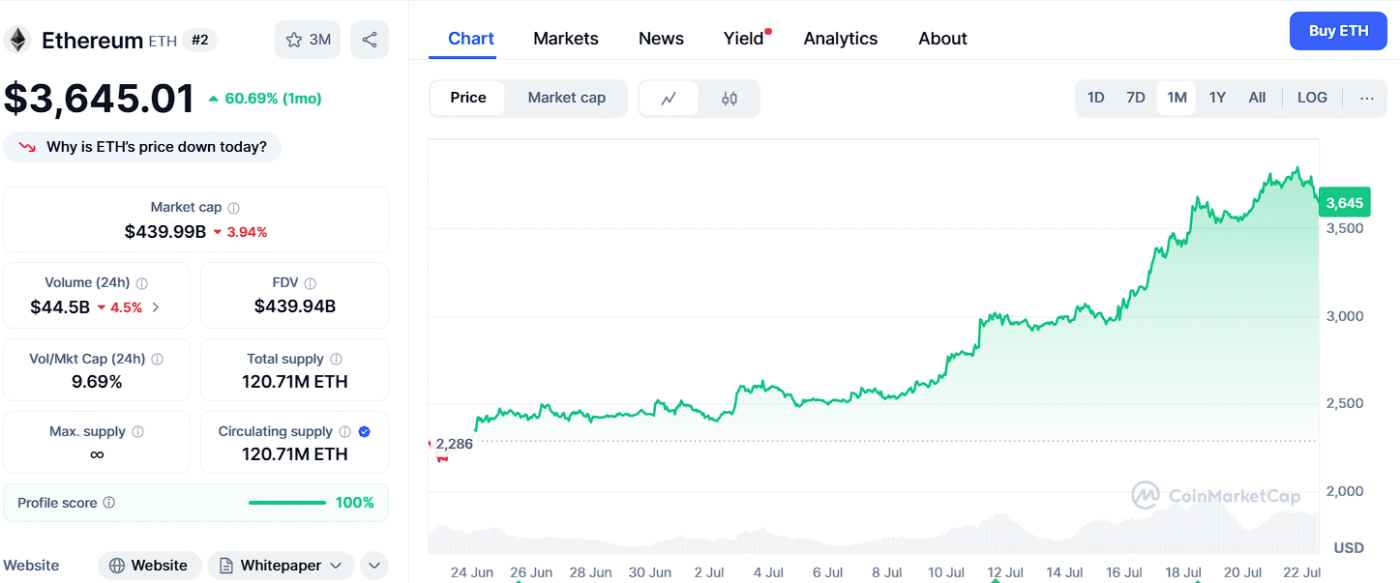Open the Chart tab
Screen dimensions: 1400x583
(471, 39)
